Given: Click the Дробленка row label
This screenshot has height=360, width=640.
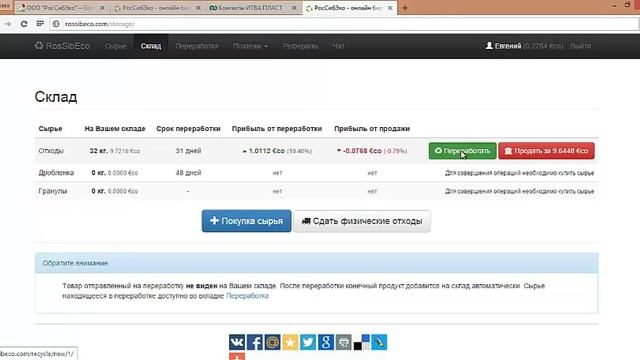Looking at the screenshot, I should 56,173.
